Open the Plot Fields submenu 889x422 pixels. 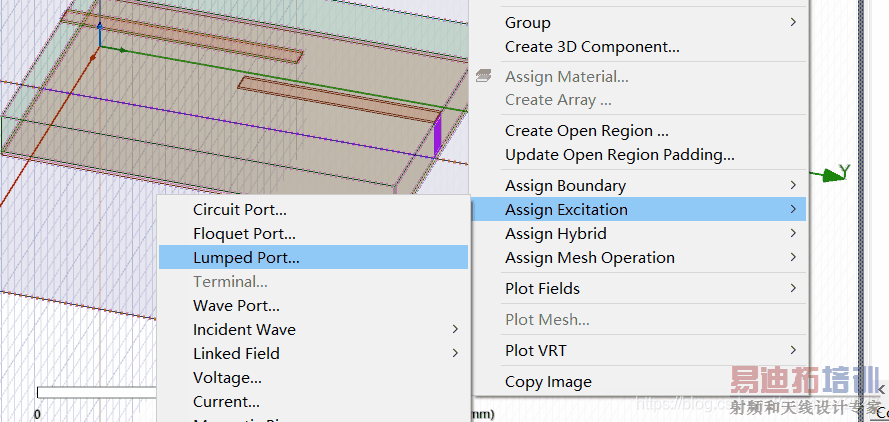click(x=640, y=289)
